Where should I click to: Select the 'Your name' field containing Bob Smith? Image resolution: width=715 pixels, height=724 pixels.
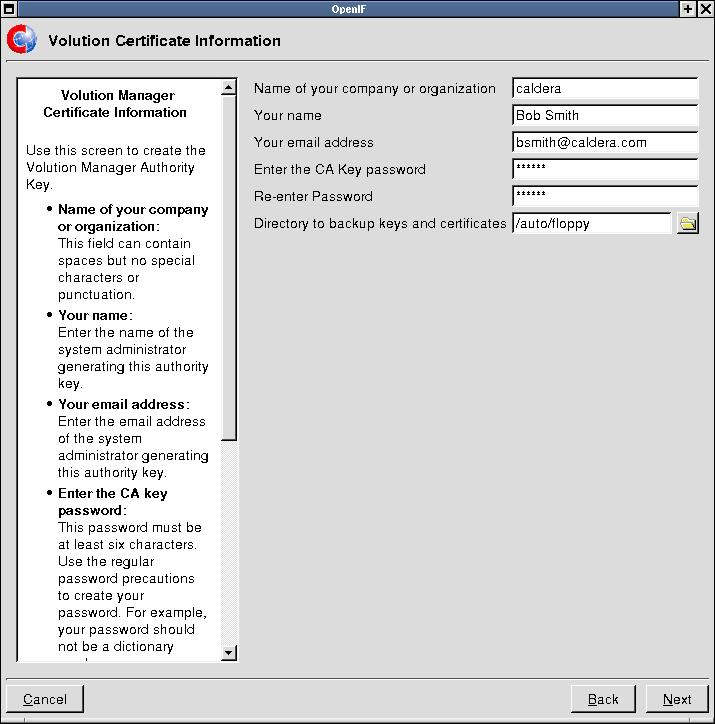pos(604,116)
